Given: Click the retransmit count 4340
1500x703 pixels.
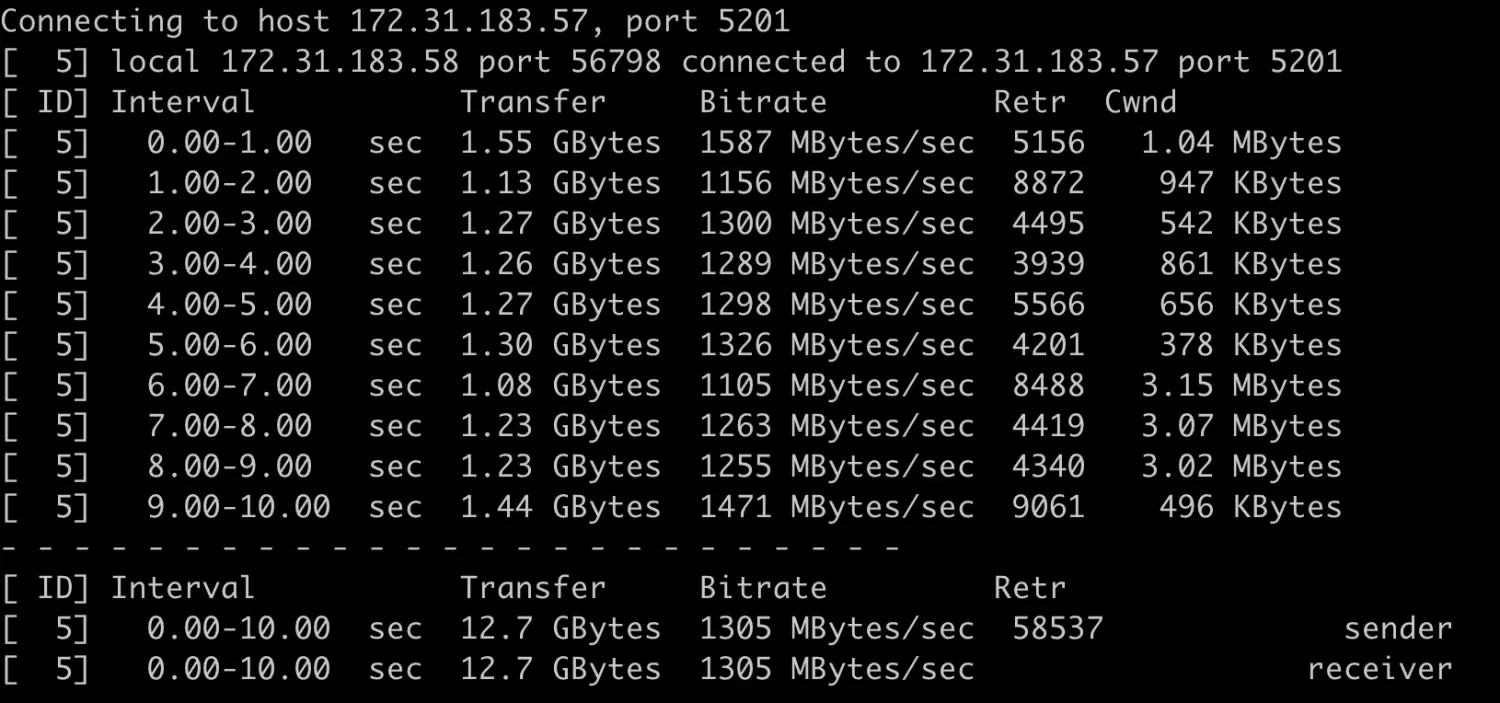Looking at the screenshot, I should click(1047, 466).
